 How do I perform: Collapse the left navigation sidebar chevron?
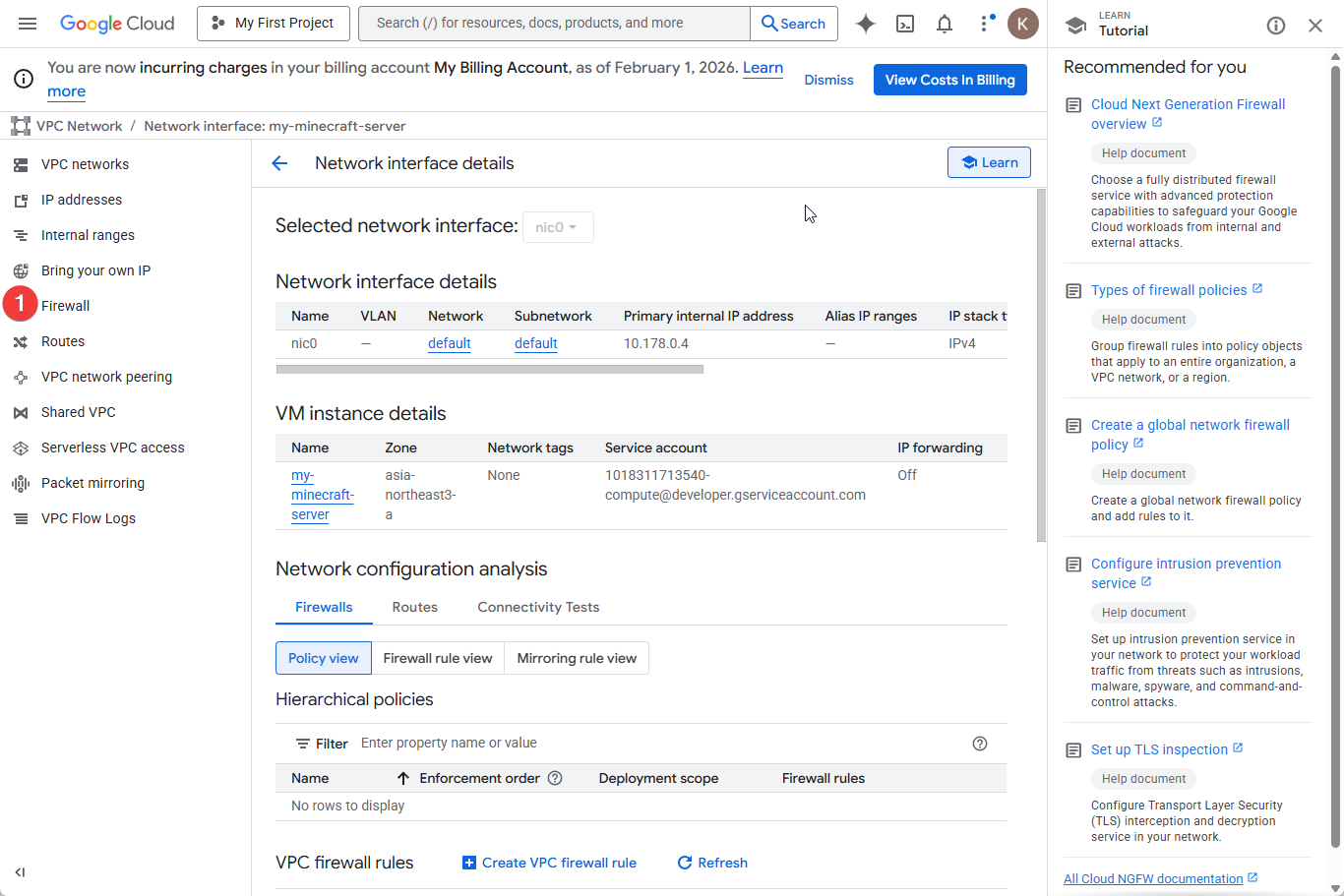20,872
